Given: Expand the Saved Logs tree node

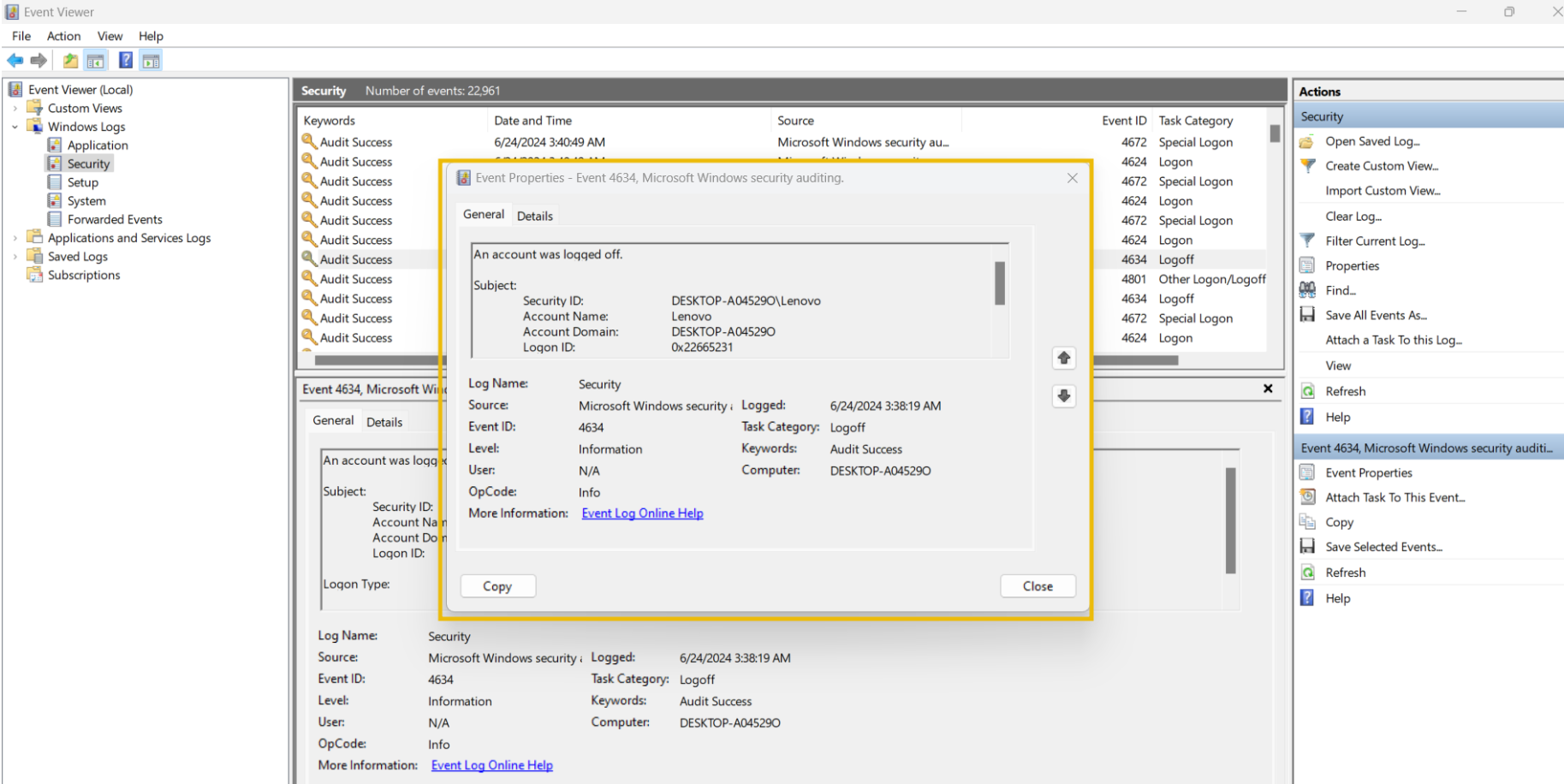Looking at the screenshot, I should pos(15,257).
